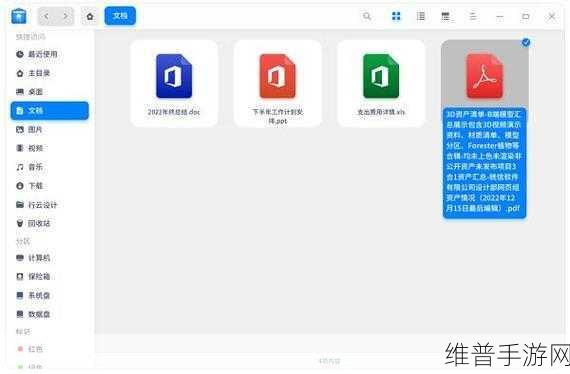Select the green Excel file icon
The image size is (570, 374).
tap(381, 76)
